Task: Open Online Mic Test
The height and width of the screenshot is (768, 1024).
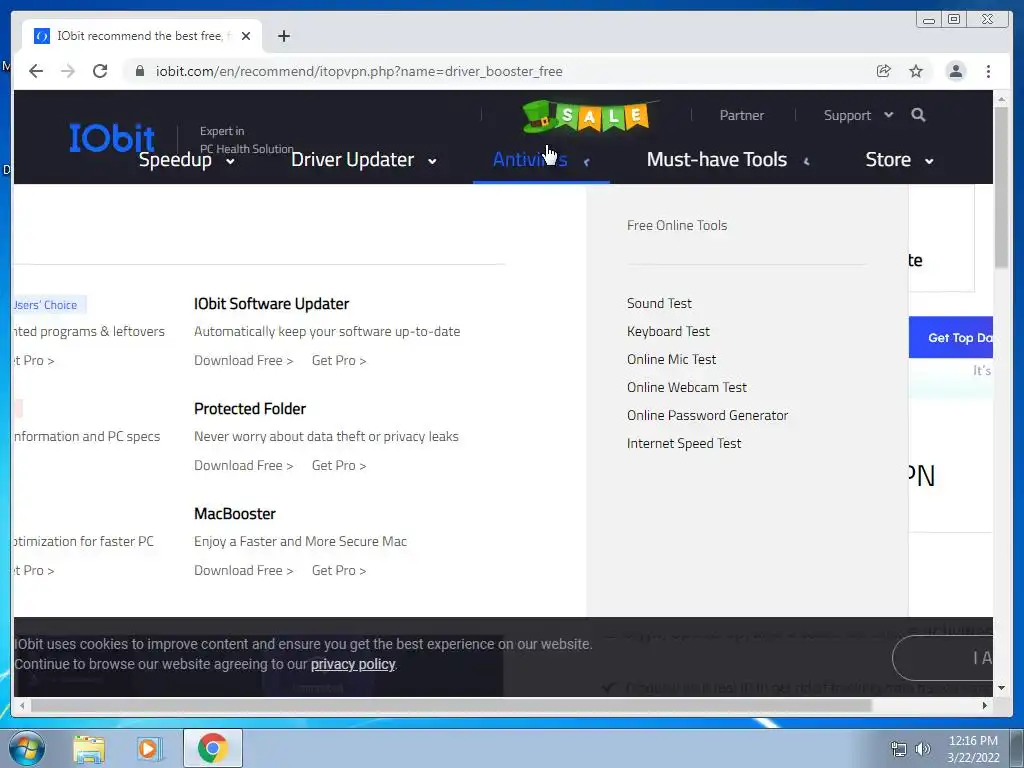Action: (x=671, y=360)
